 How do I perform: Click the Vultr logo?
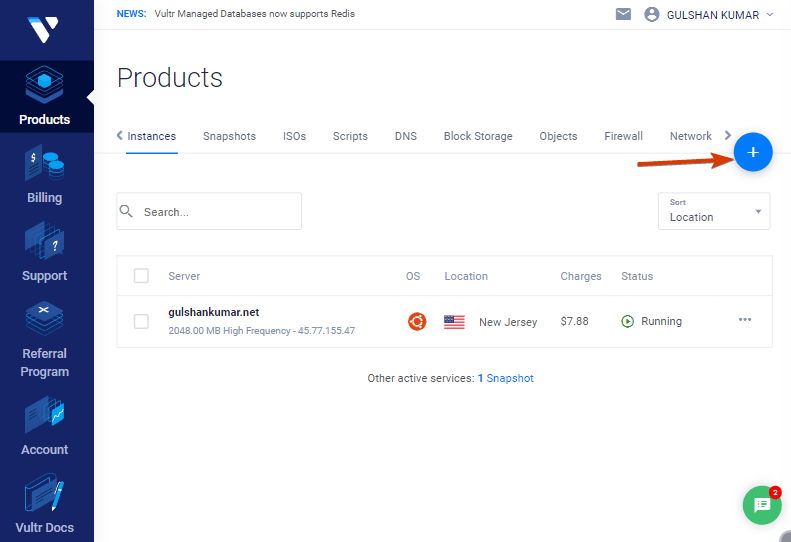coord(43,30)
